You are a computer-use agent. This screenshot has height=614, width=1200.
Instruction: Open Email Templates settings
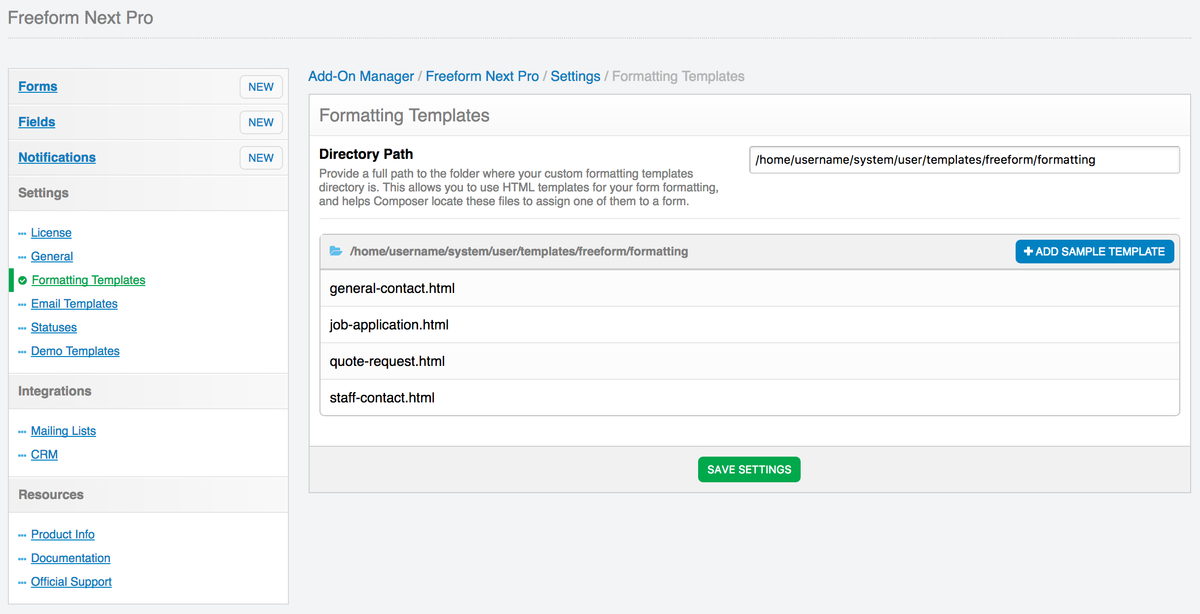(74, 304)
